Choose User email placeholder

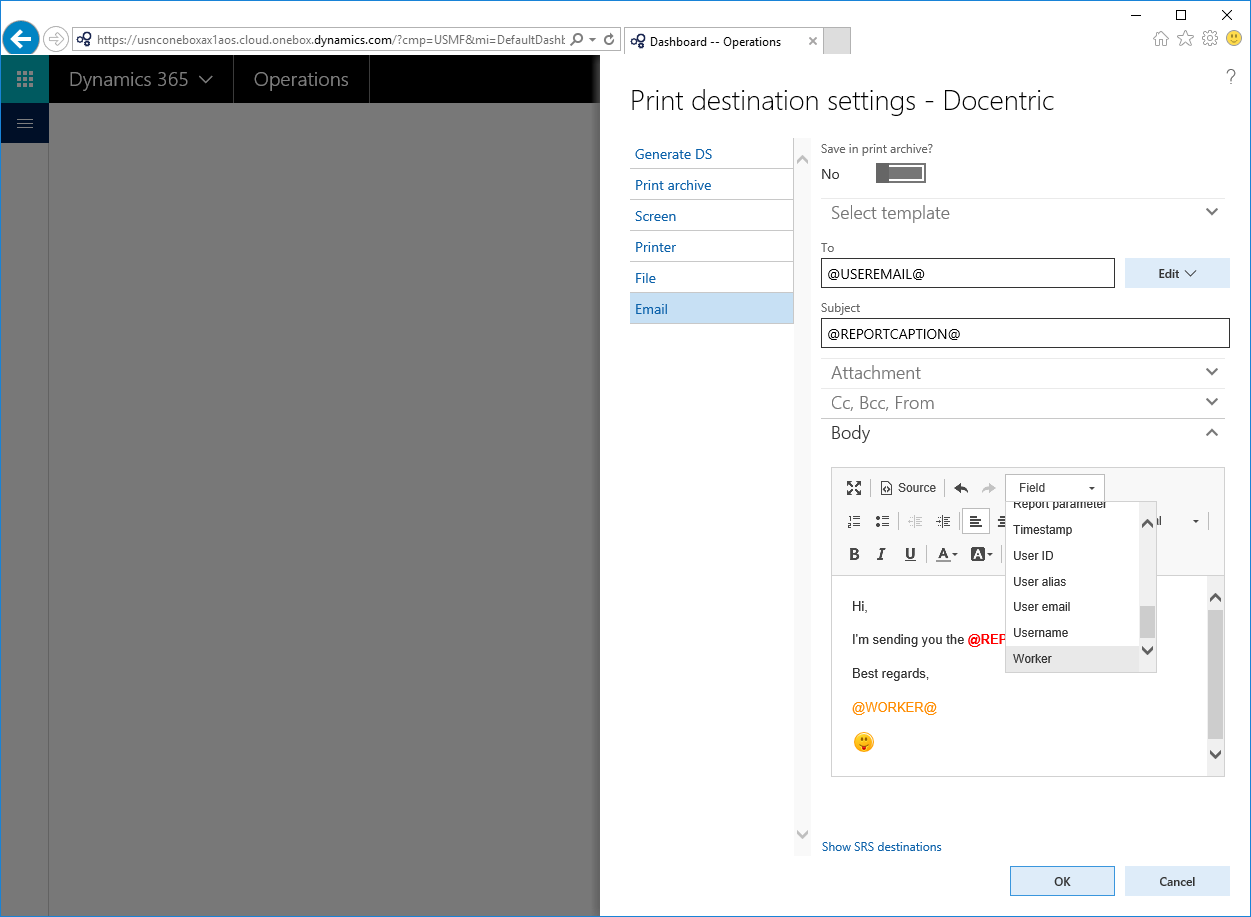1072,607
